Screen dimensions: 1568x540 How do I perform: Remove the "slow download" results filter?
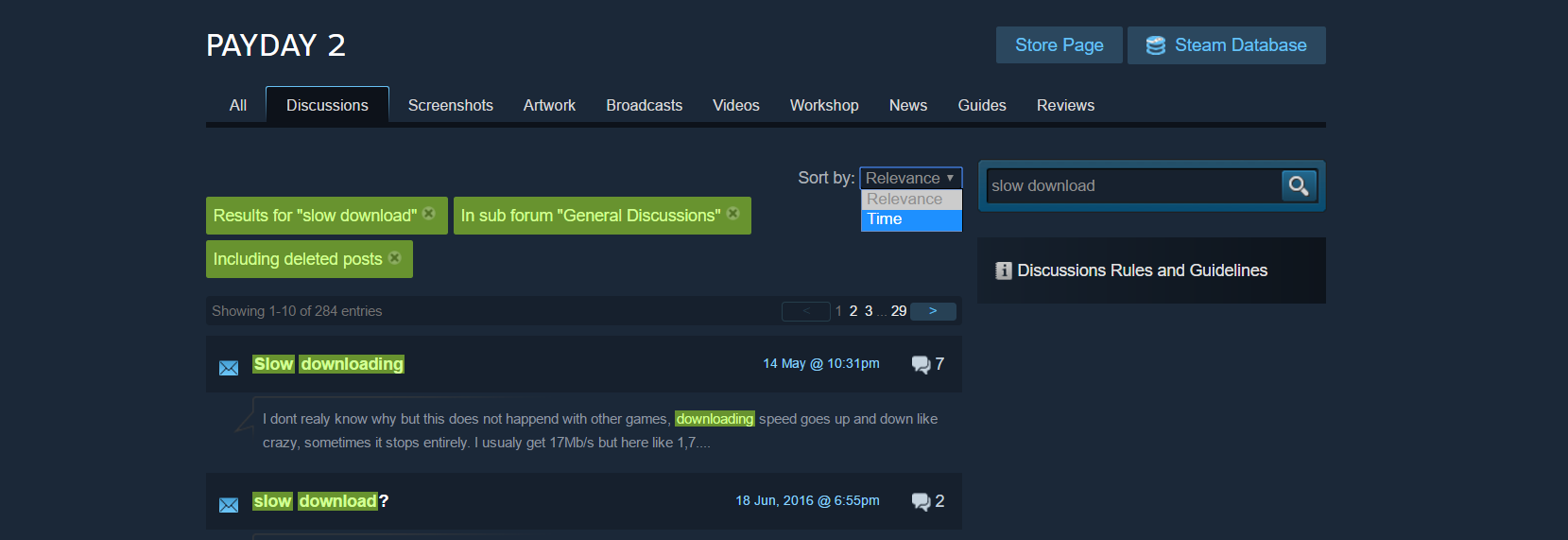click(429, 214)
